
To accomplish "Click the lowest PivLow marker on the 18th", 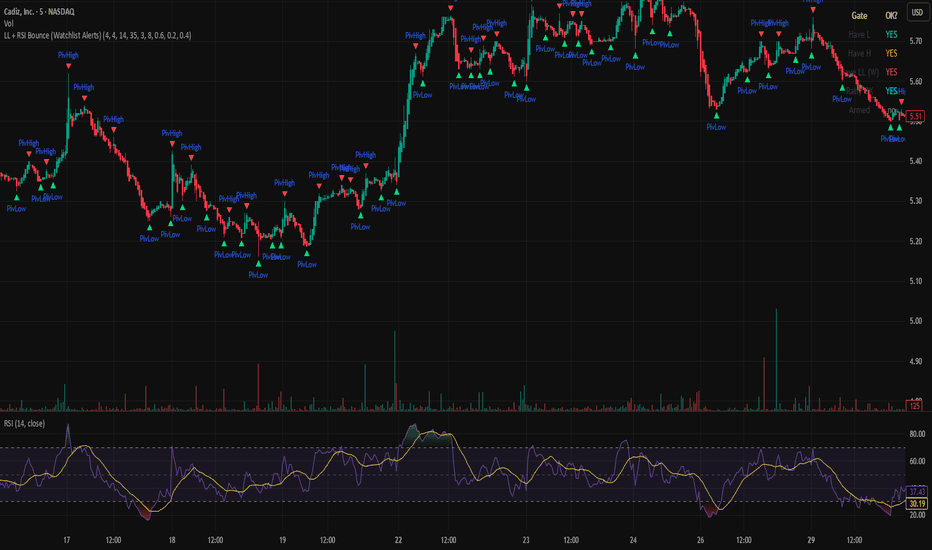I will click(x=258, y=275).
